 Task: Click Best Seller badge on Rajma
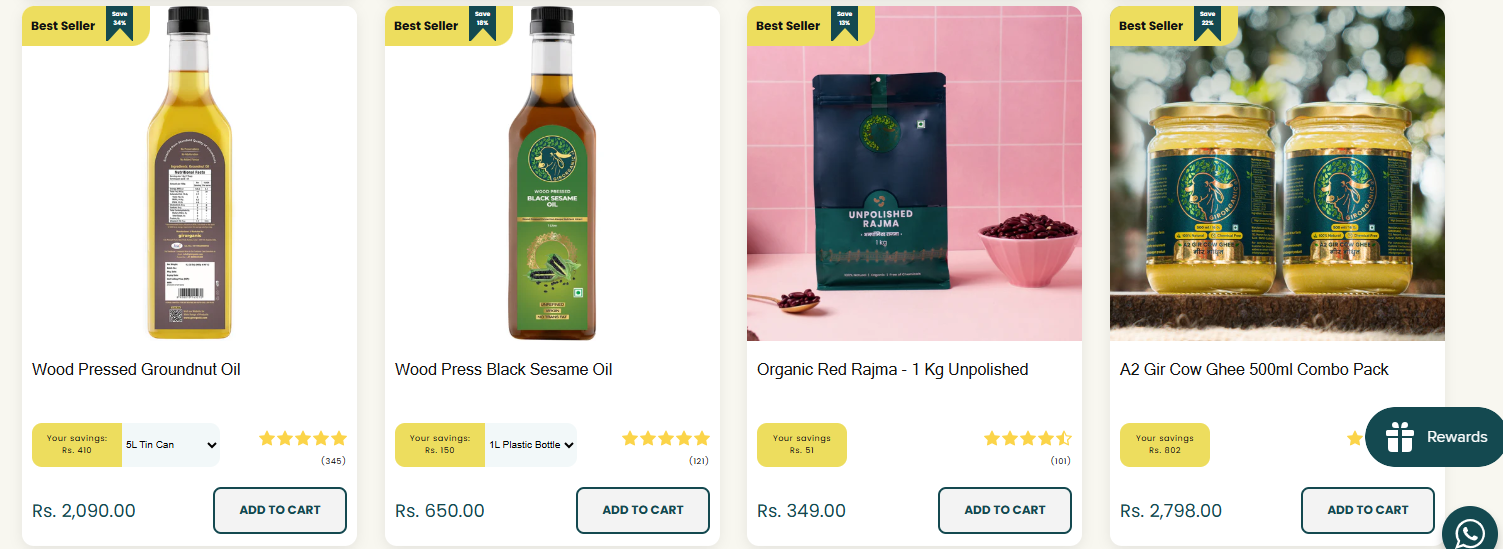[x=788, y=26]
